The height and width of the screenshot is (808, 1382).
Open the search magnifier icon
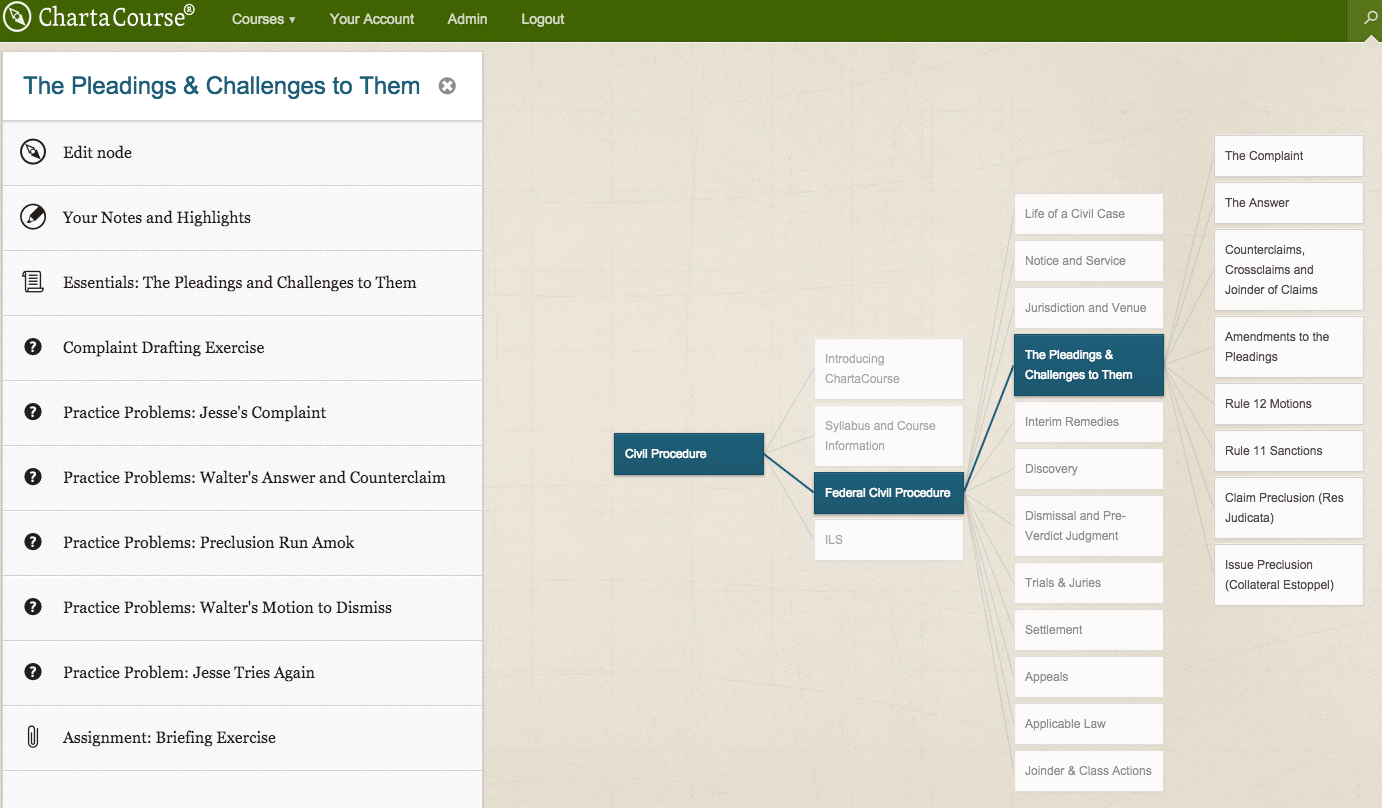tap(1370, 19)
